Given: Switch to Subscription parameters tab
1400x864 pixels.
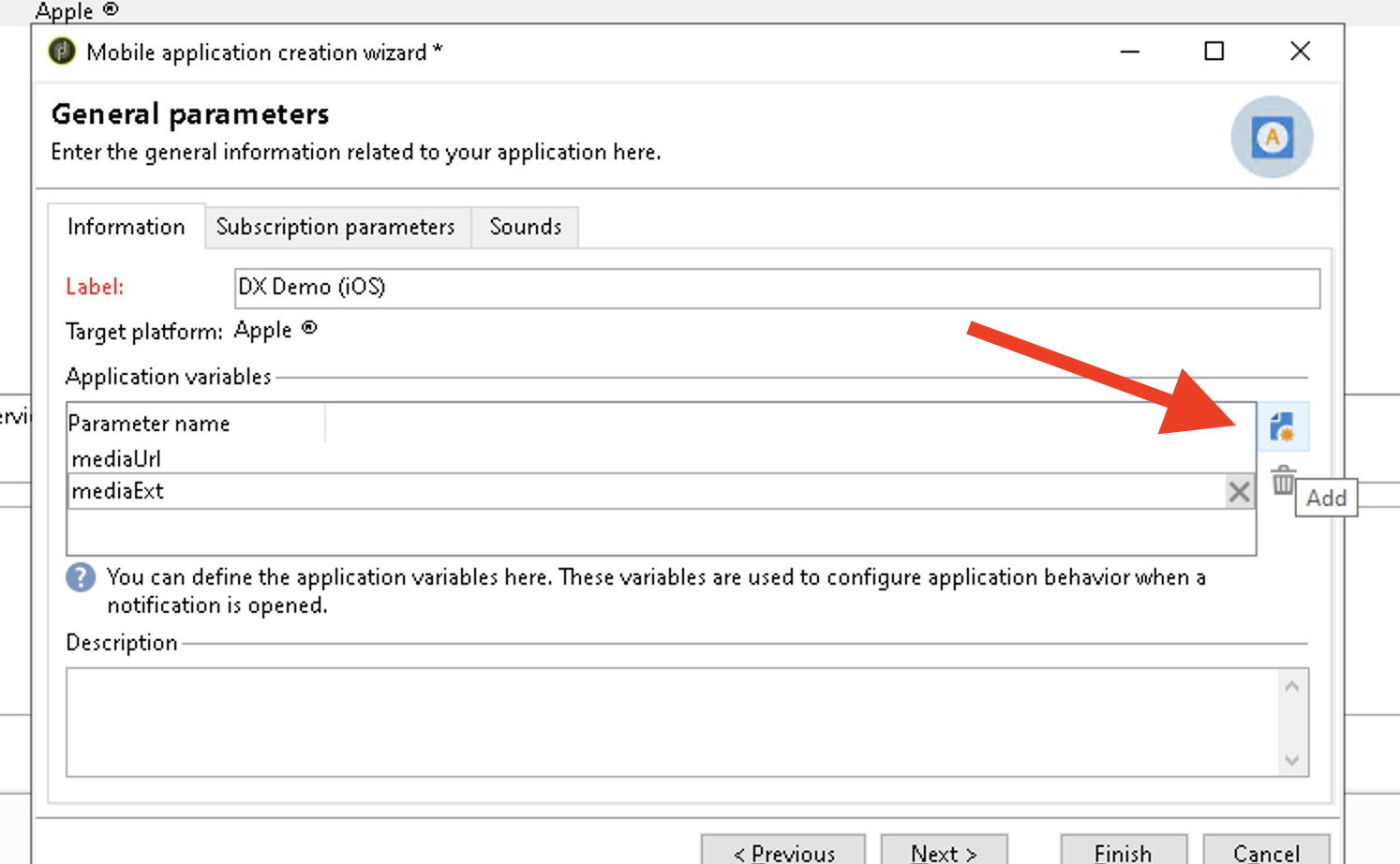Looking at the screenshot, I should point(335,227).
